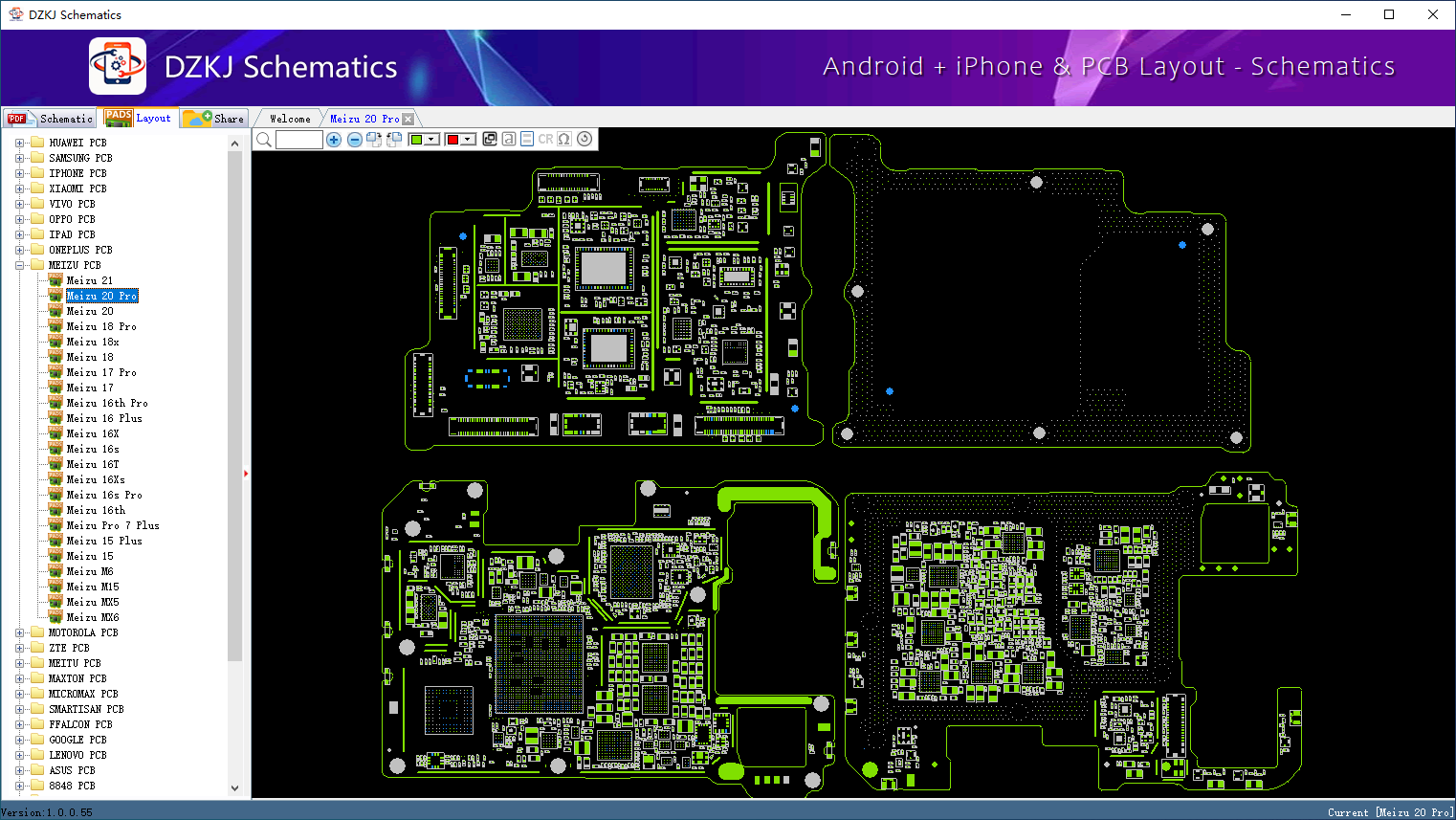1456x820 pixels.
Task: Click the 'Version:1.0.0.55' status text
Action: coord(47,812)
